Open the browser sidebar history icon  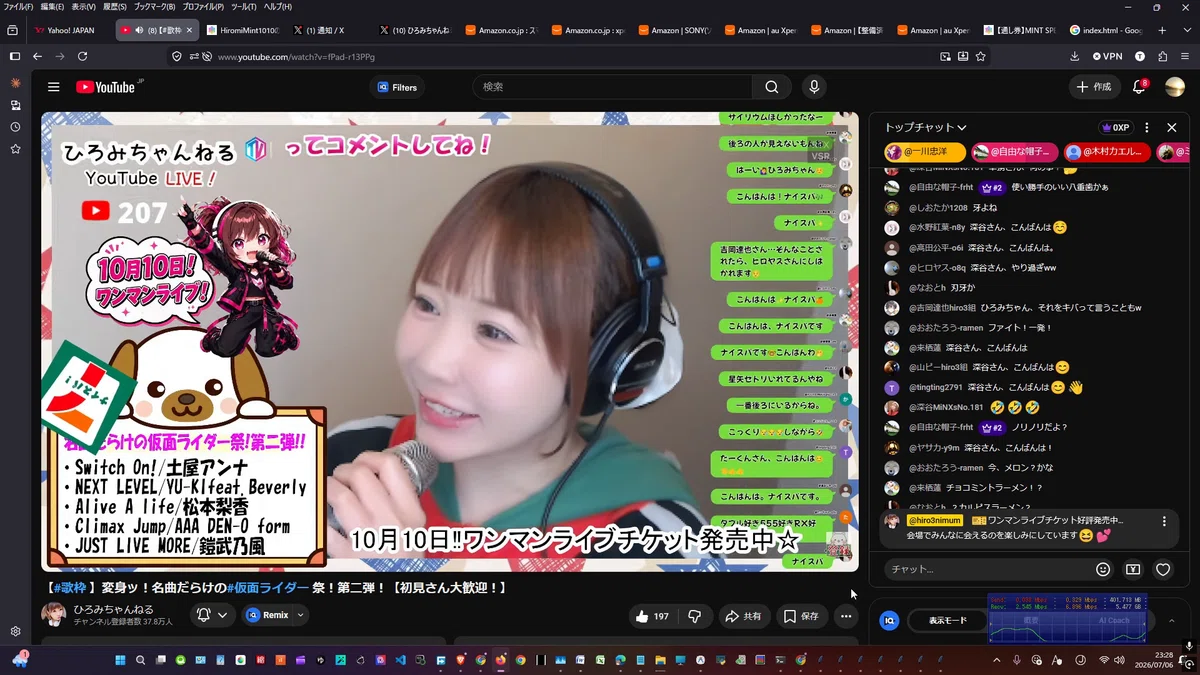[x=15, y=127]
